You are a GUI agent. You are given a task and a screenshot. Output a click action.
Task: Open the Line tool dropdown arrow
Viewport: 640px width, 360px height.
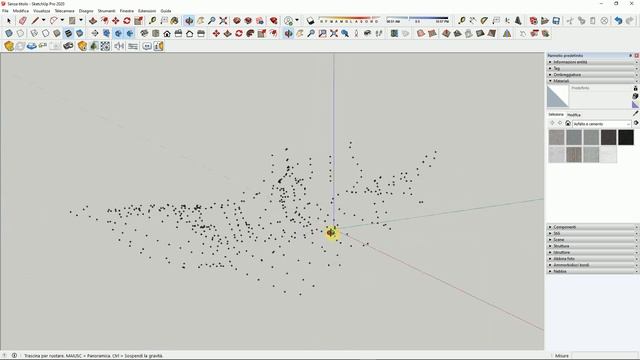[43, 20]
